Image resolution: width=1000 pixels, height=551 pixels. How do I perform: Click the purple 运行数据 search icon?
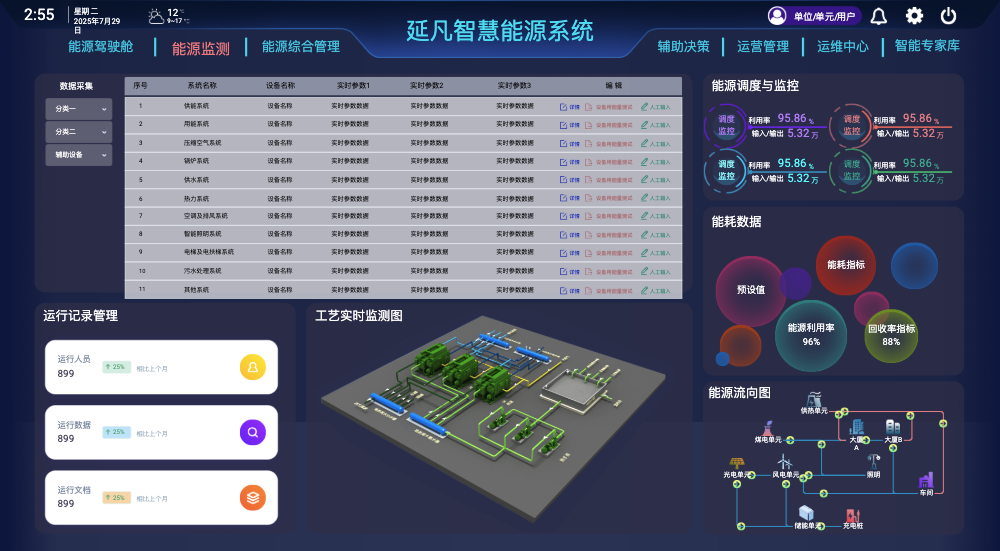(x=253, y=432)
